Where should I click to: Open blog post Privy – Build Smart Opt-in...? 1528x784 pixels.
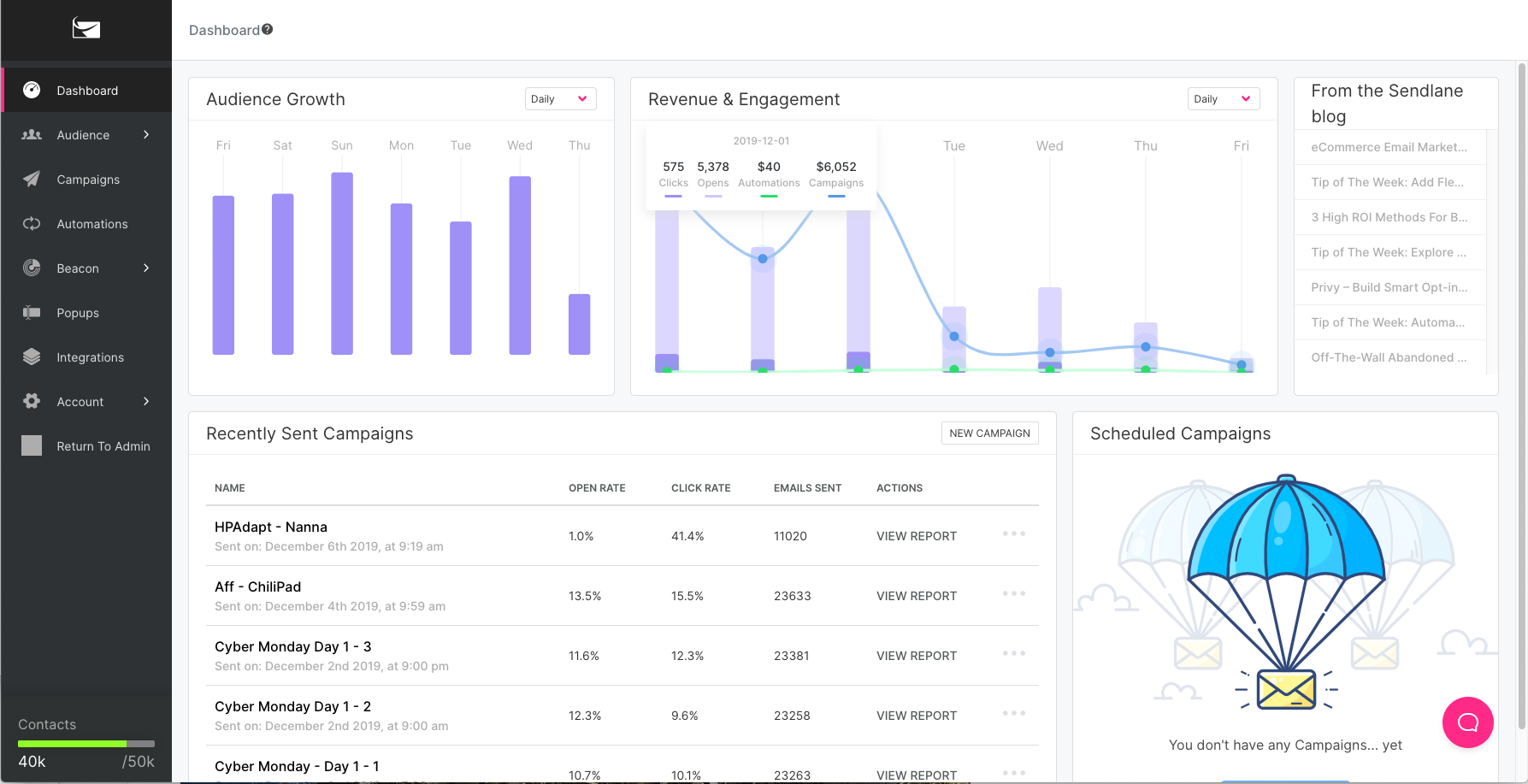click(1389, 287)
